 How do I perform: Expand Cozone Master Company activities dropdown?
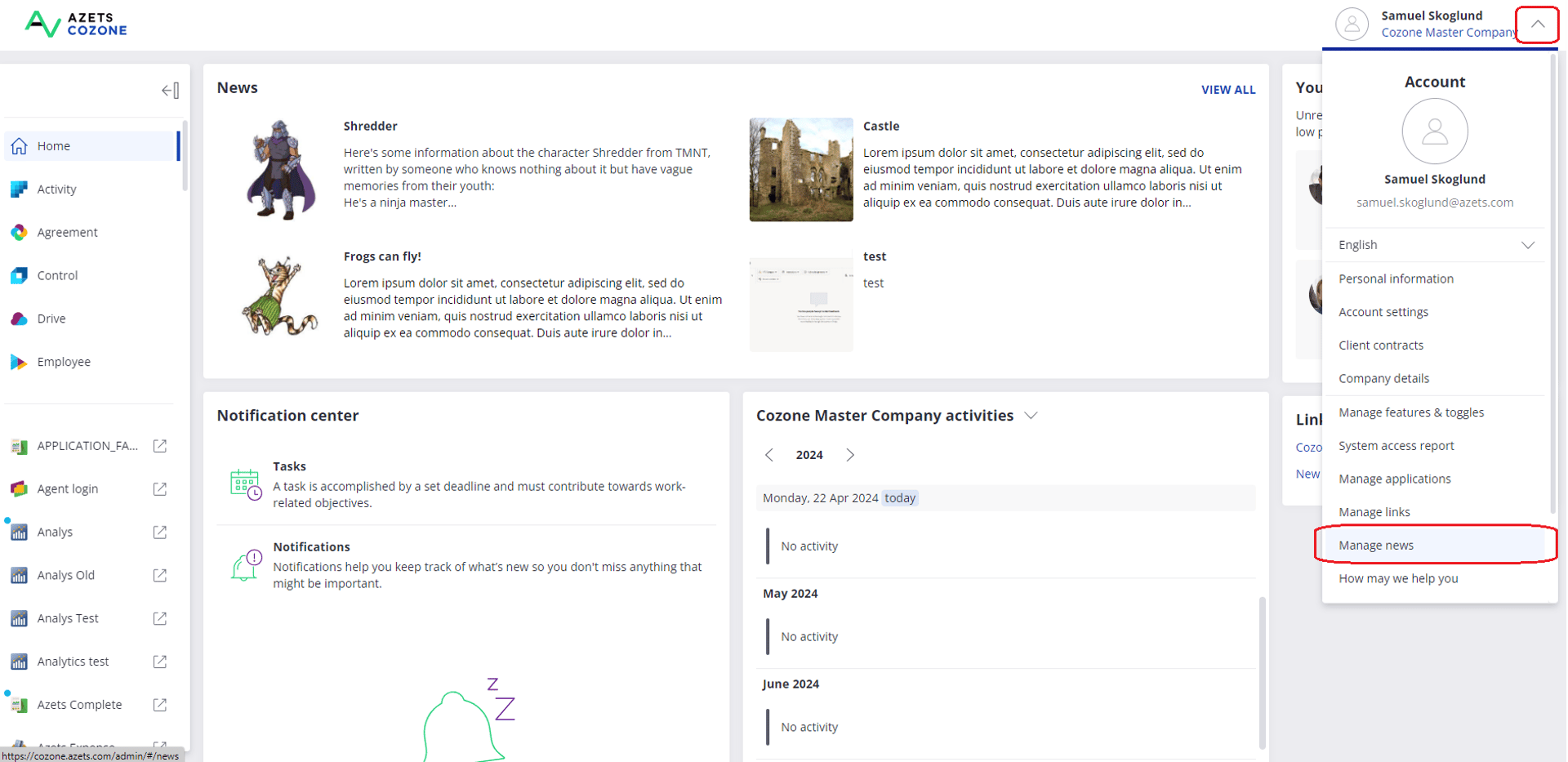tap(1031, 416)
